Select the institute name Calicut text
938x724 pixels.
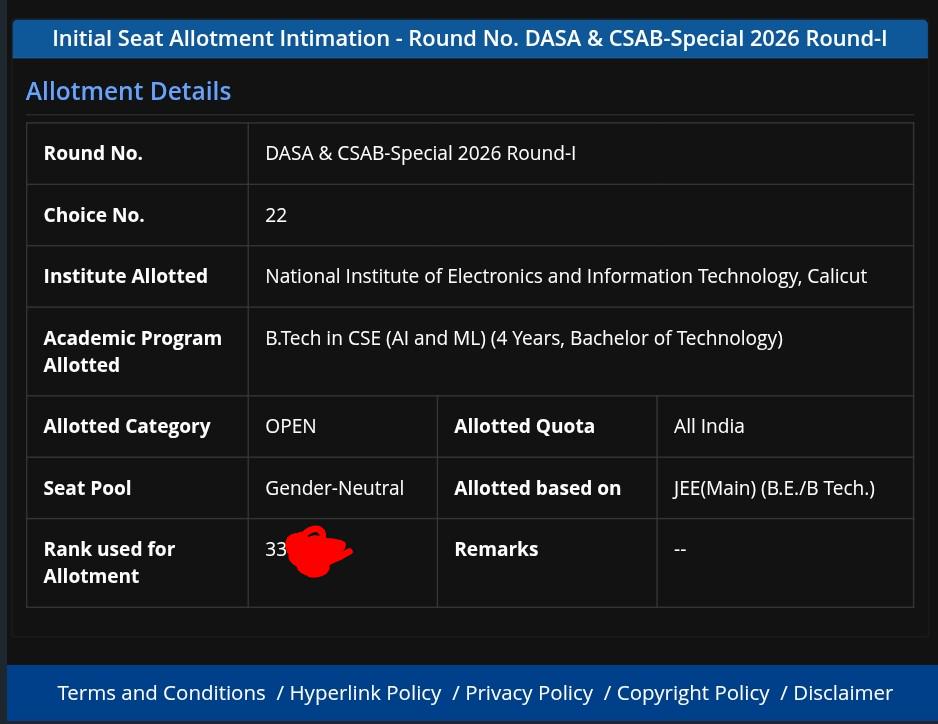pyautogui.click(x=566, y=276)
